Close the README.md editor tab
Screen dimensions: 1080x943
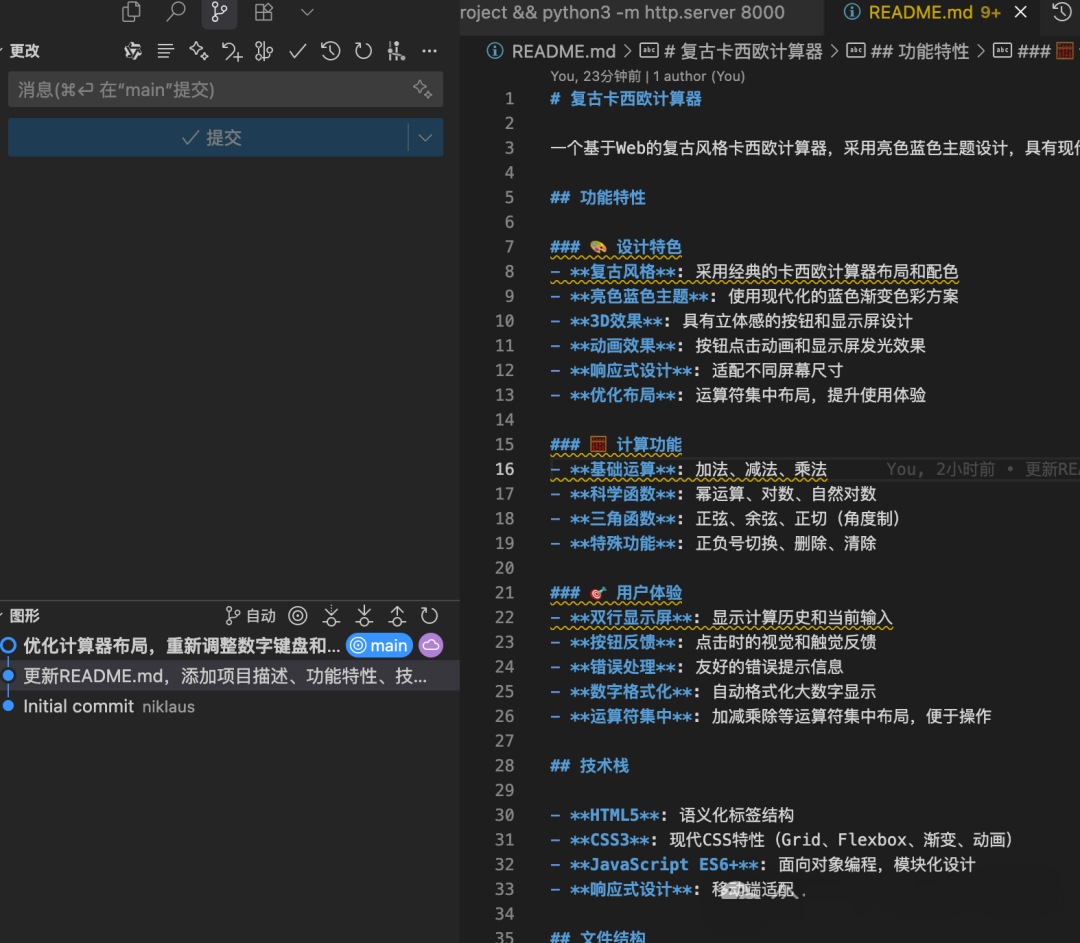pyautogui.click(x=1021, y=12)
